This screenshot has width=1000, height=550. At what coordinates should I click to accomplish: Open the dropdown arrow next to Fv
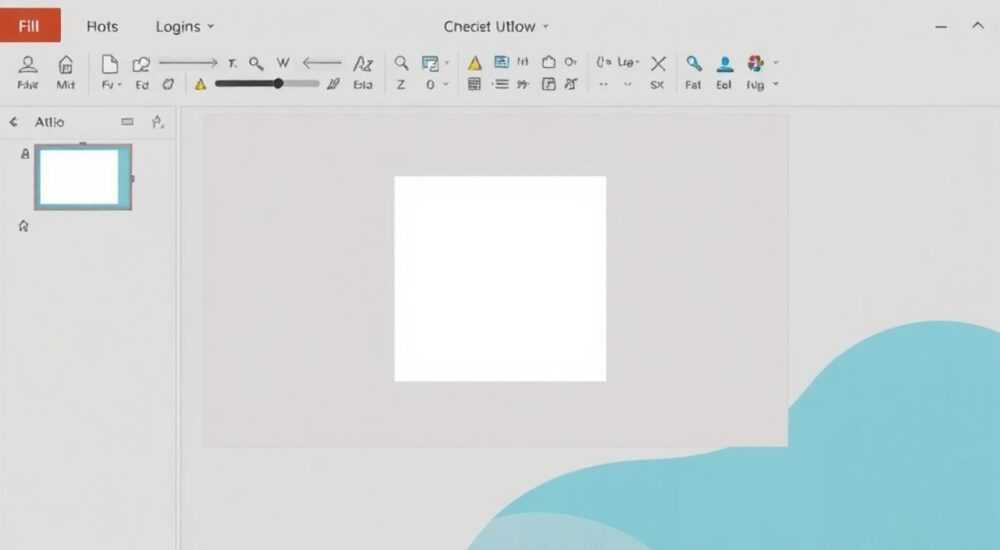pyautogui.click(x=119, y=85)
